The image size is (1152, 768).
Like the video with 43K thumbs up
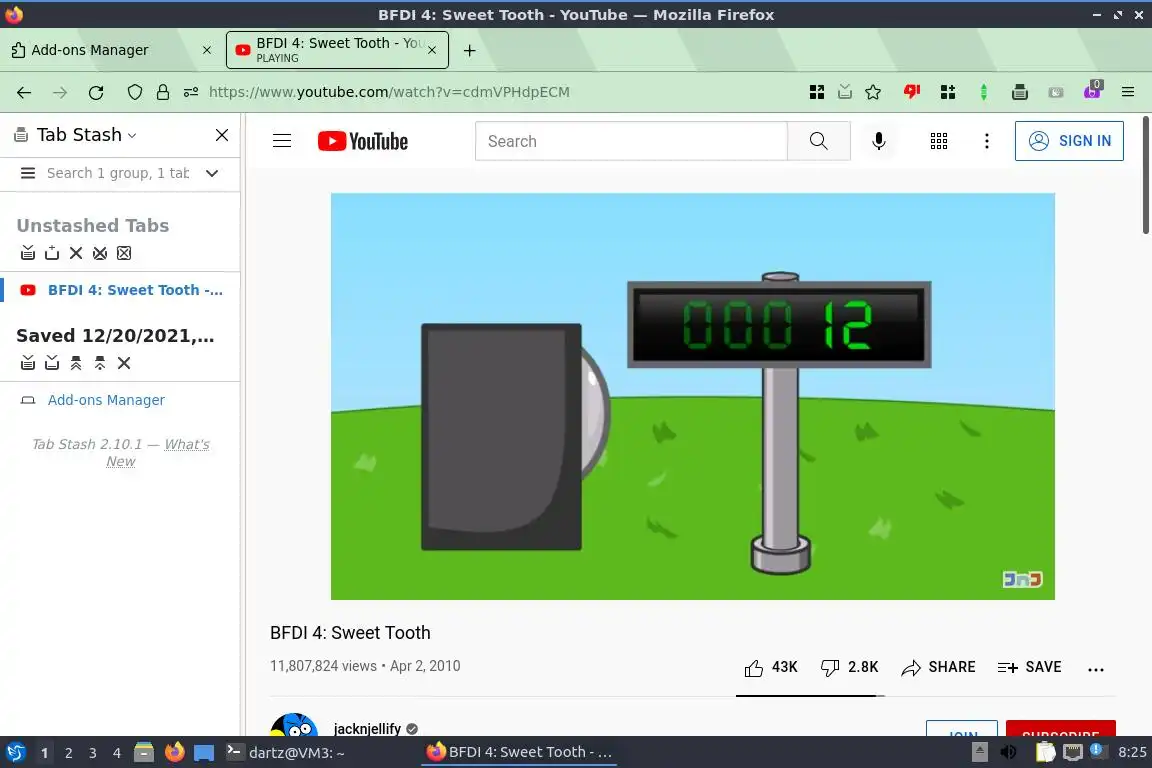771,667
